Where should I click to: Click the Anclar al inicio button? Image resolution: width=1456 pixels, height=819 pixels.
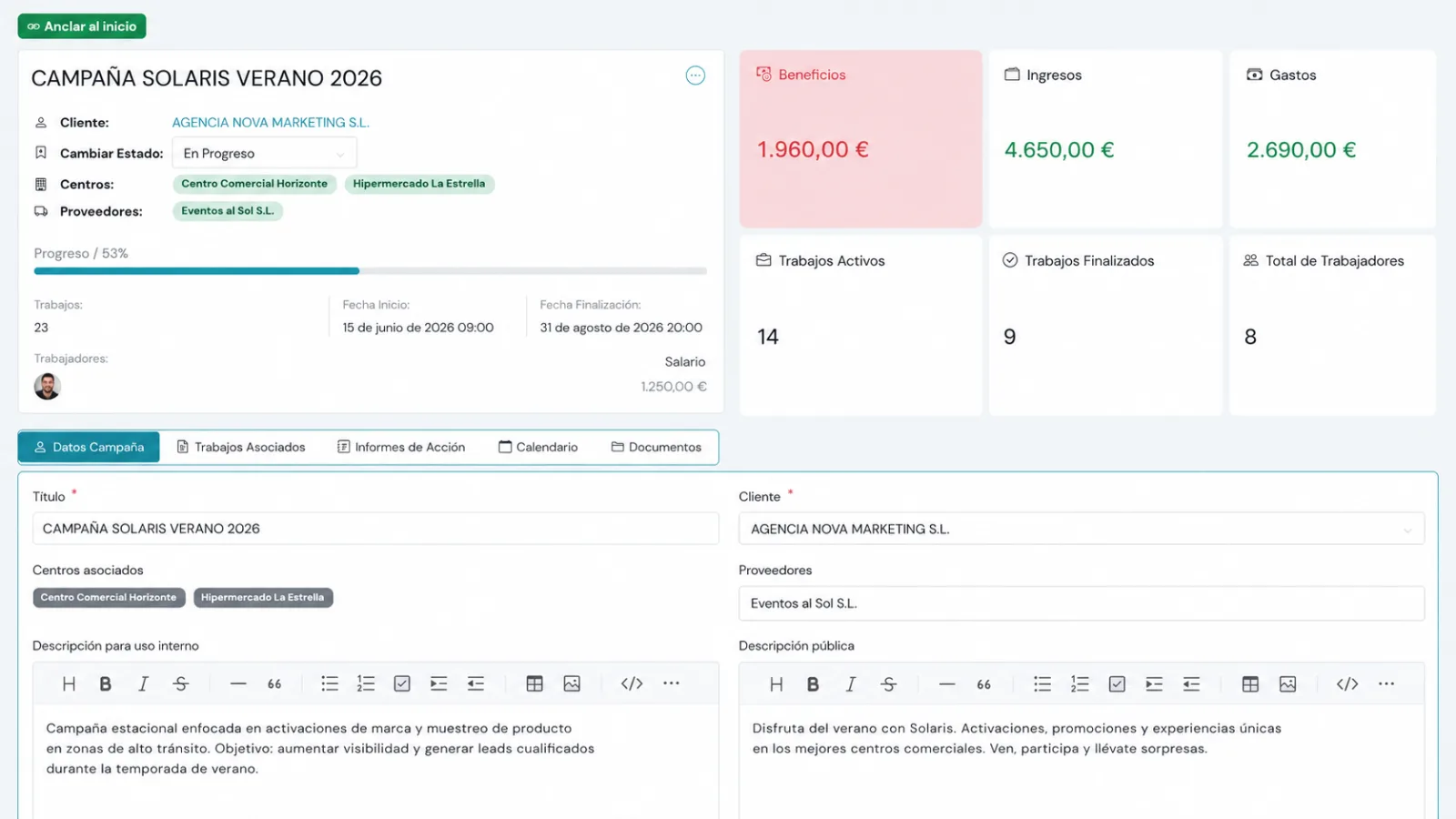(82, 26)
